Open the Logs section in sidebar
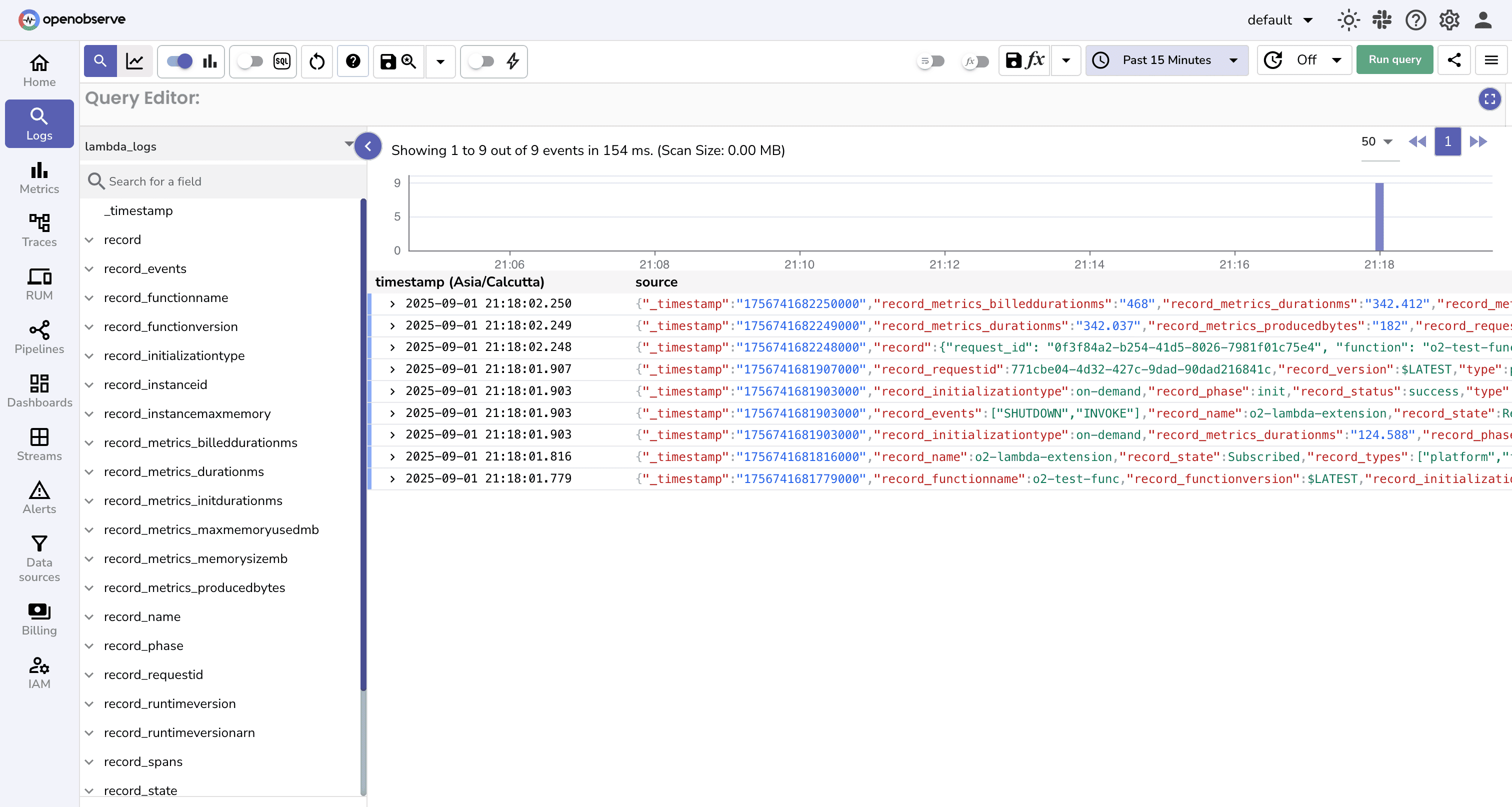The image size is (1512, 807). coord(38,124)
